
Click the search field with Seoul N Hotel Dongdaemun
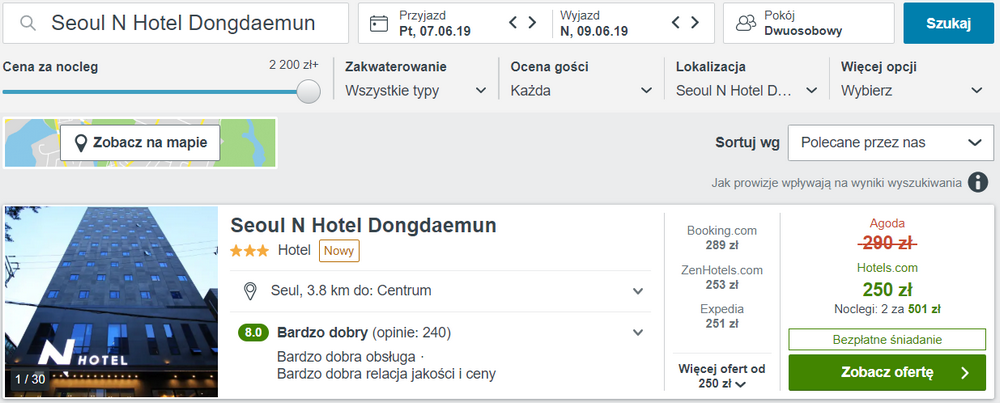175,23
